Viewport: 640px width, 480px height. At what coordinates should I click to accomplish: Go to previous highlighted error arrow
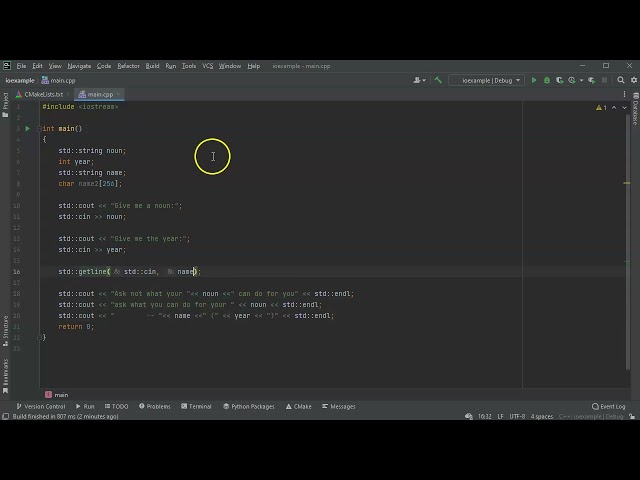[x=614, y=108]
